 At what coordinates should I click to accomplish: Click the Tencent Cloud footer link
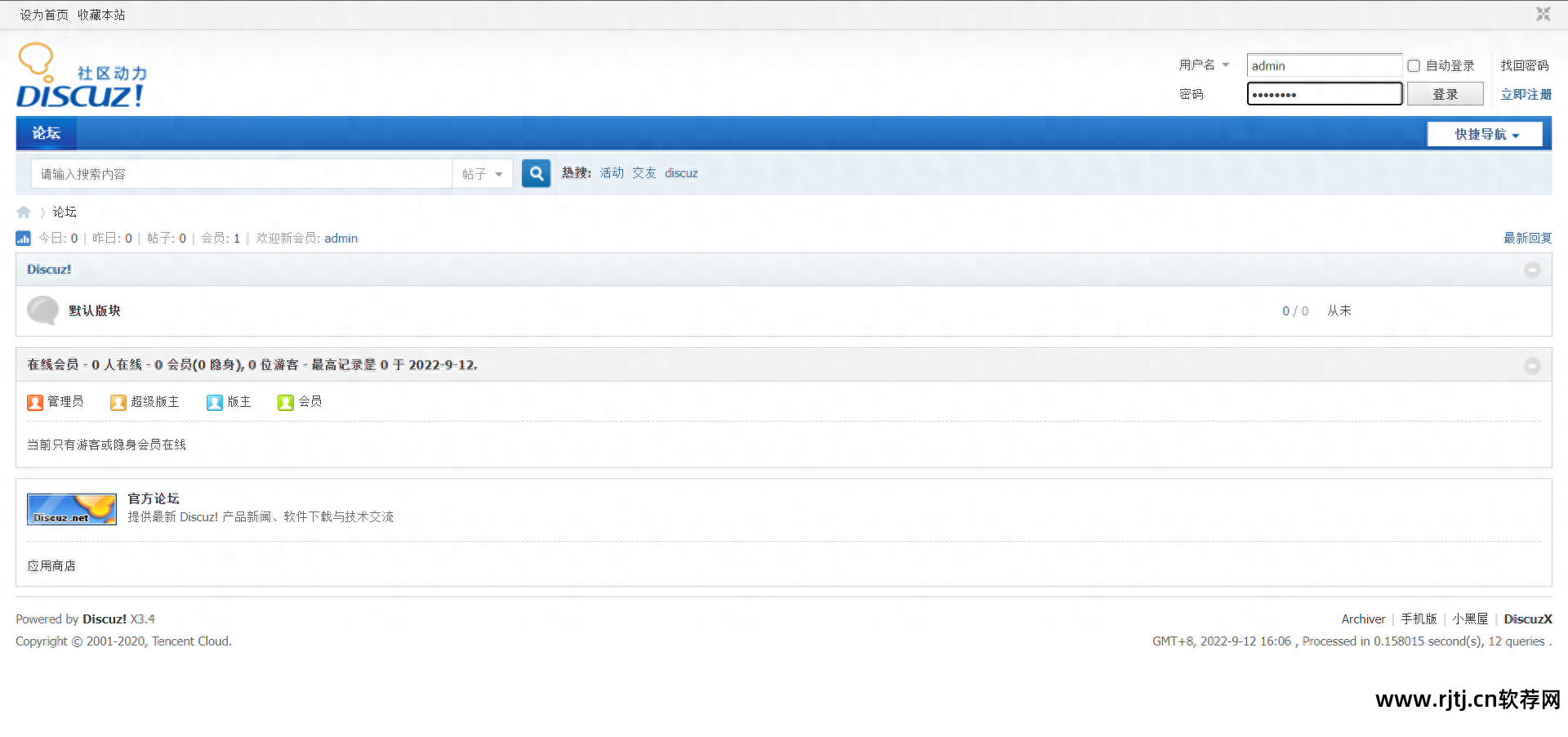point(190,641)
